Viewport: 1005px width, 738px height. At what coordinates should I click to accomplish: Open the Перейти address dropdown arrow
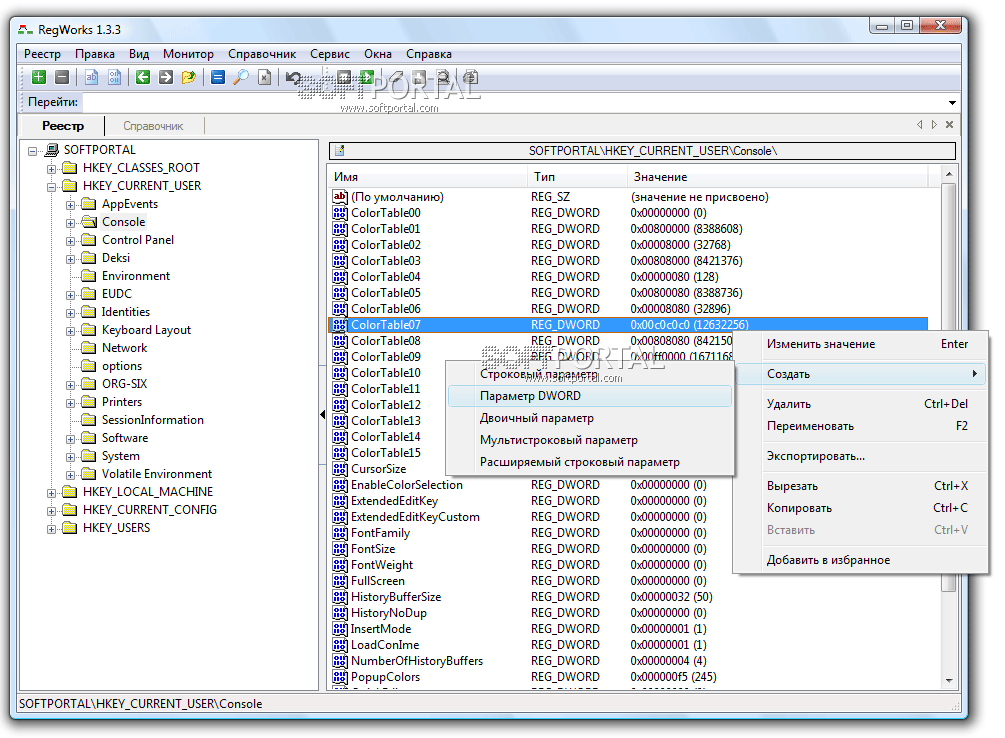(x=952, y=102)
